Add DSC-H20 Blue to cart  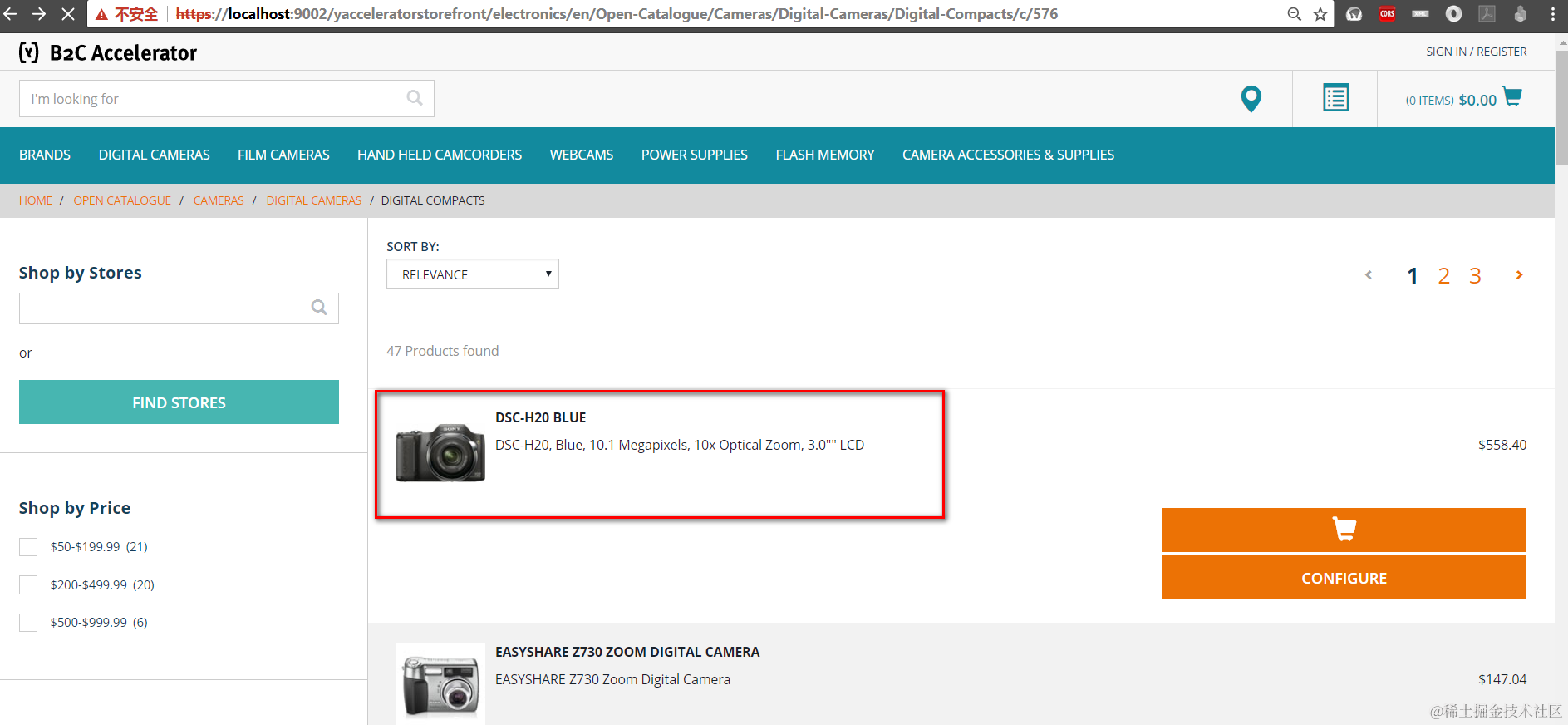click(x=1344, y=530)
